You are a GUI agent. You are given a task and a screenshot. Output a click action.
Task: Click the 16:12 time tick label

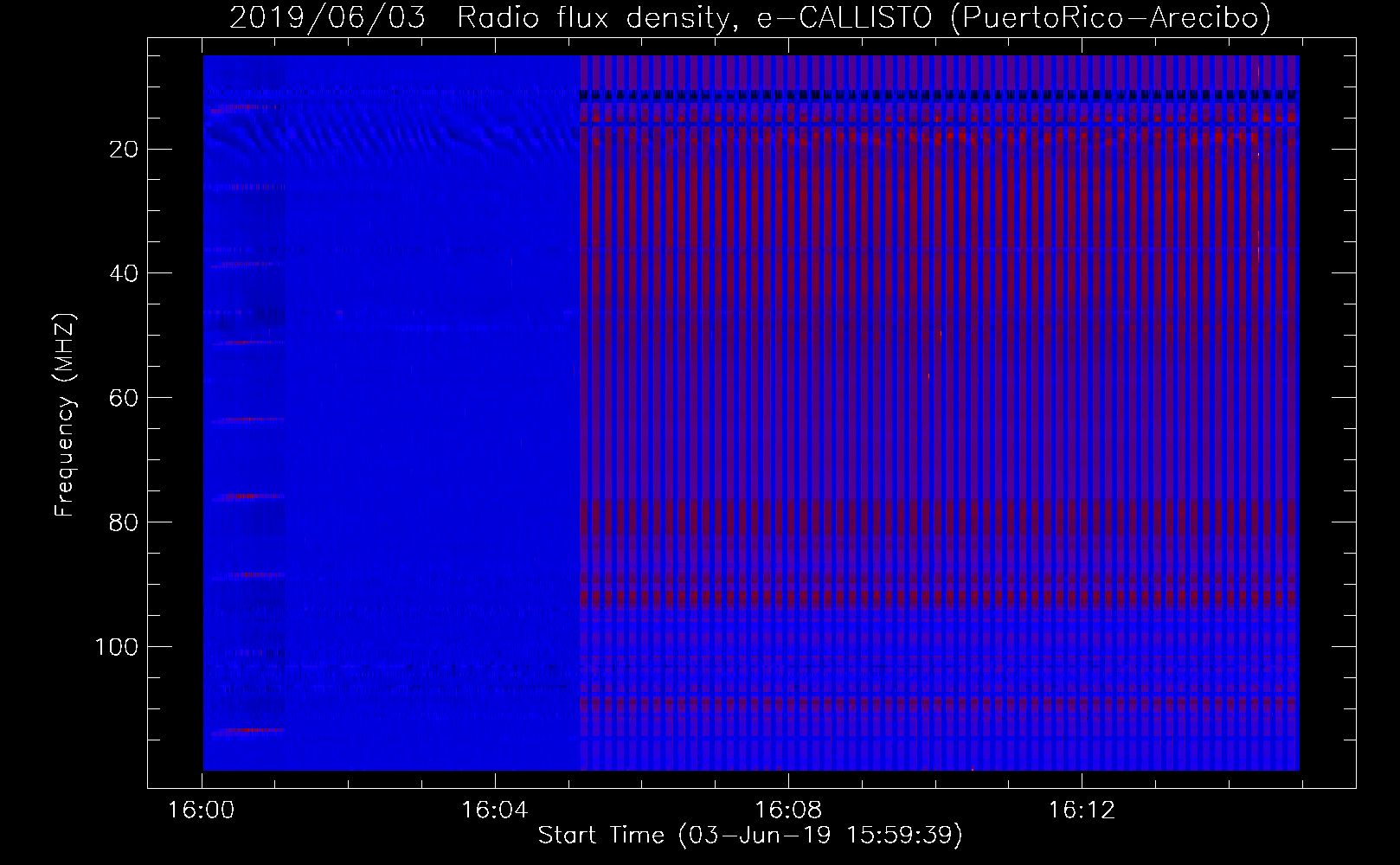click(x=1082, y=811)
